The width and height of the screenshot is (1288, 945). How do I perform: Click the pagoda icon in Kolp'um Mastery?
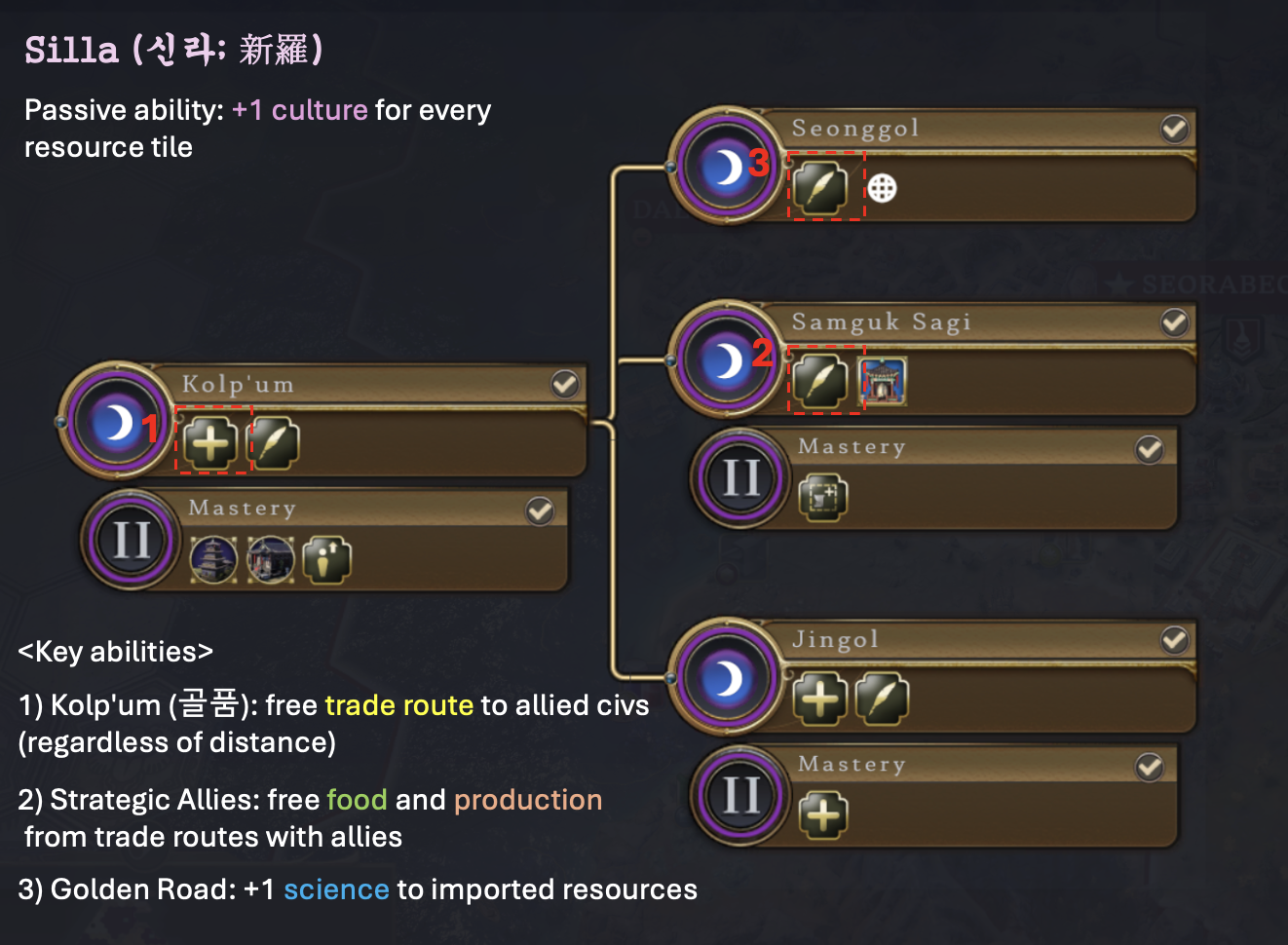pyautogui.click(x=213, y=560)
